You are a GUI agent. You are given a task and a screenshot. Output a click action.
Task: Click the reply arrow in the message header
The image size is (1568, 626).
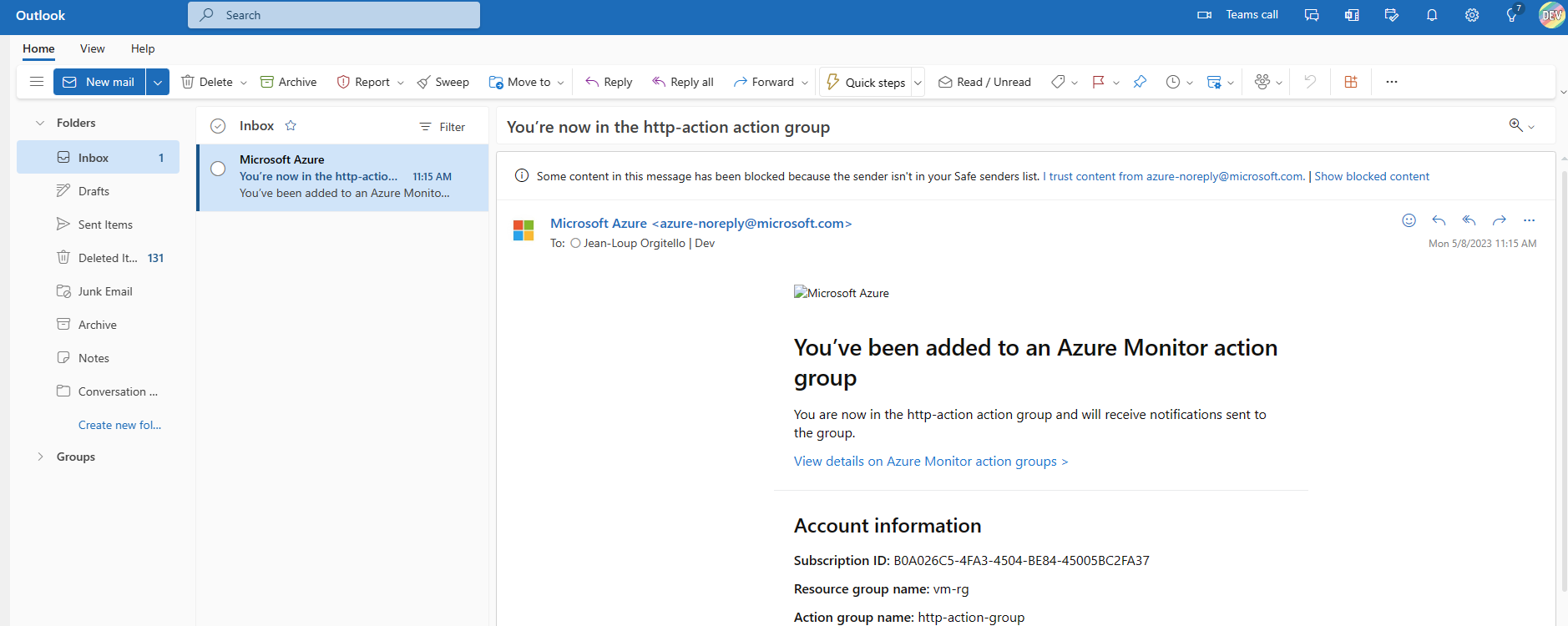point(1439,220)
